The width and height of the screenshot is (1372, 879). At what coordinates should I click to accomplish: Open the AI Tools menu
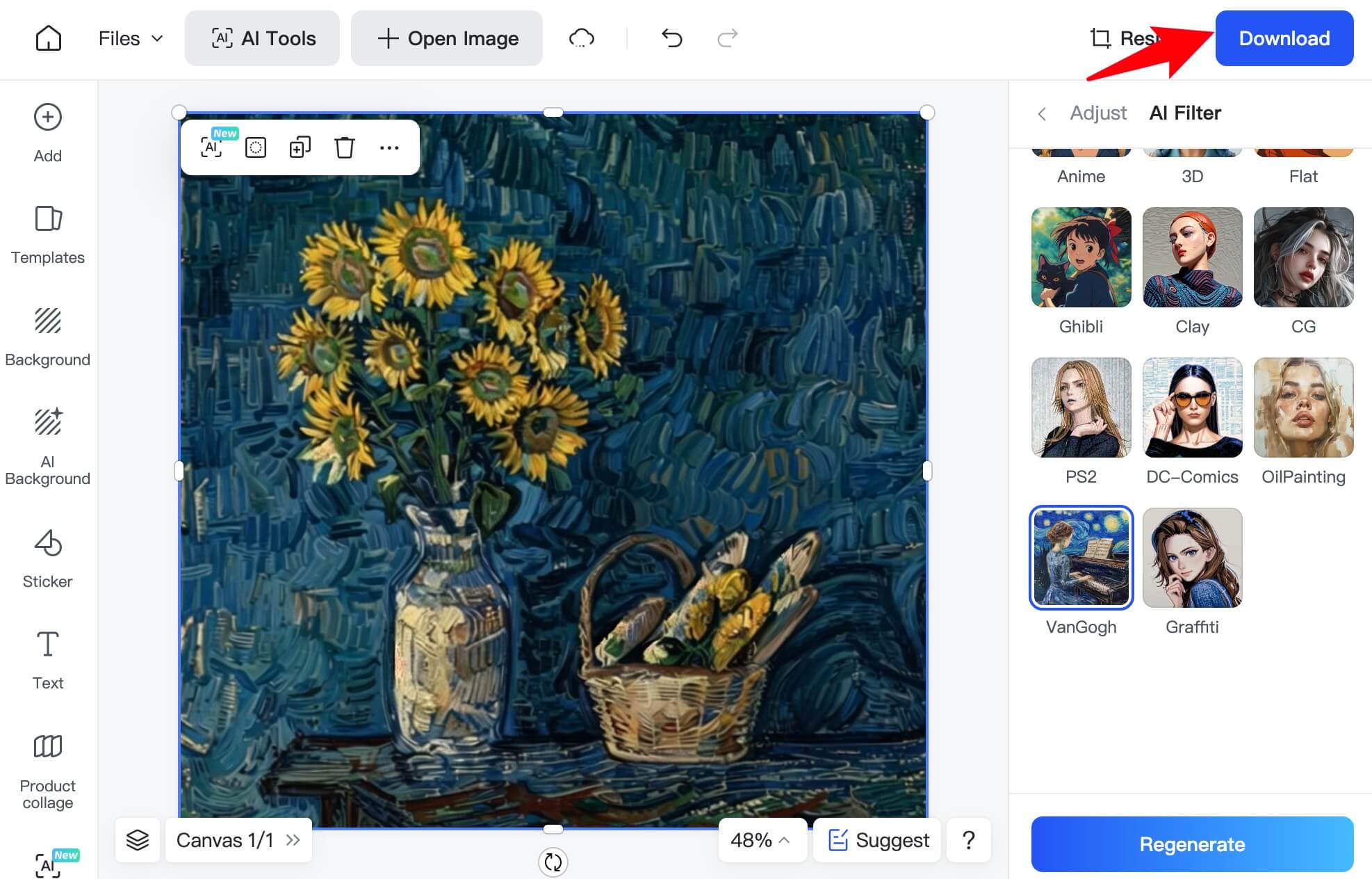coord(262,38)
